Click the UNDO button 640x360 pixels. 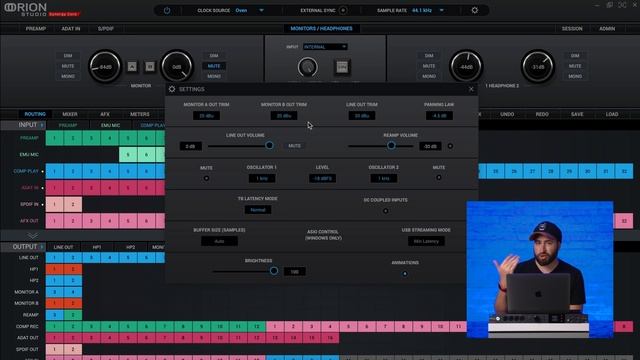[507, 114]
